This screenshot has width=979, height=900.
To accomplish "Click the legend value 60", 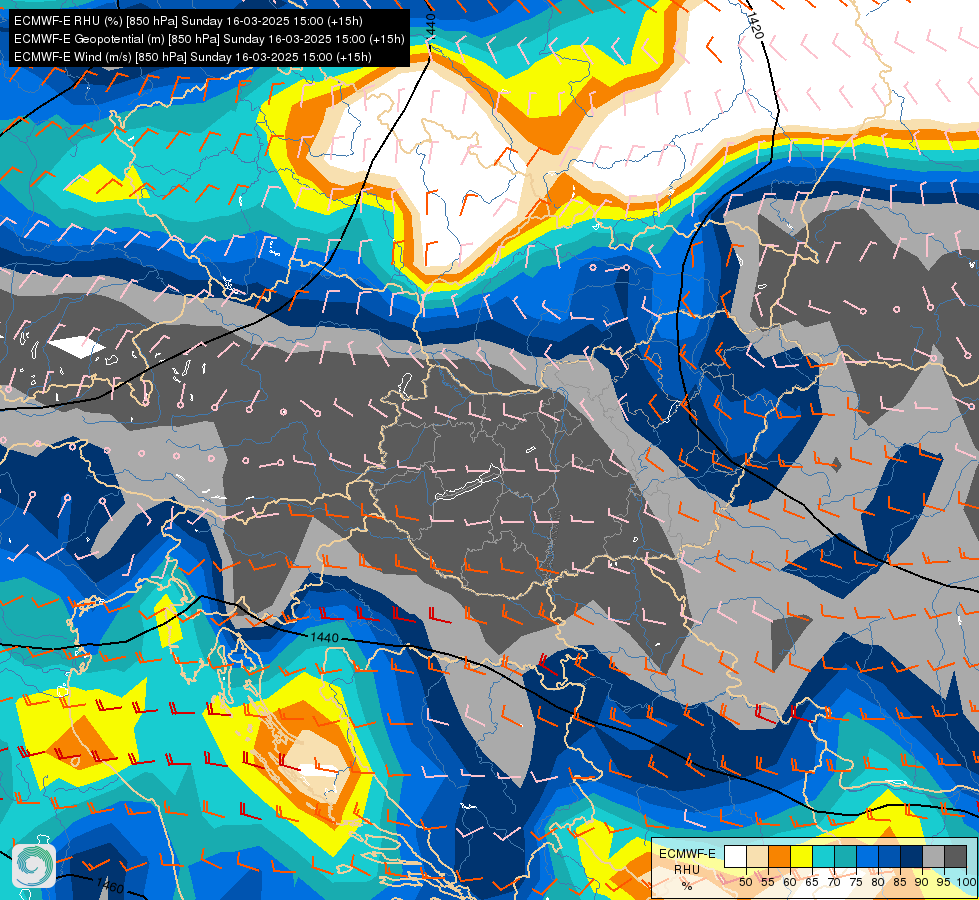I will pos(790,882).
